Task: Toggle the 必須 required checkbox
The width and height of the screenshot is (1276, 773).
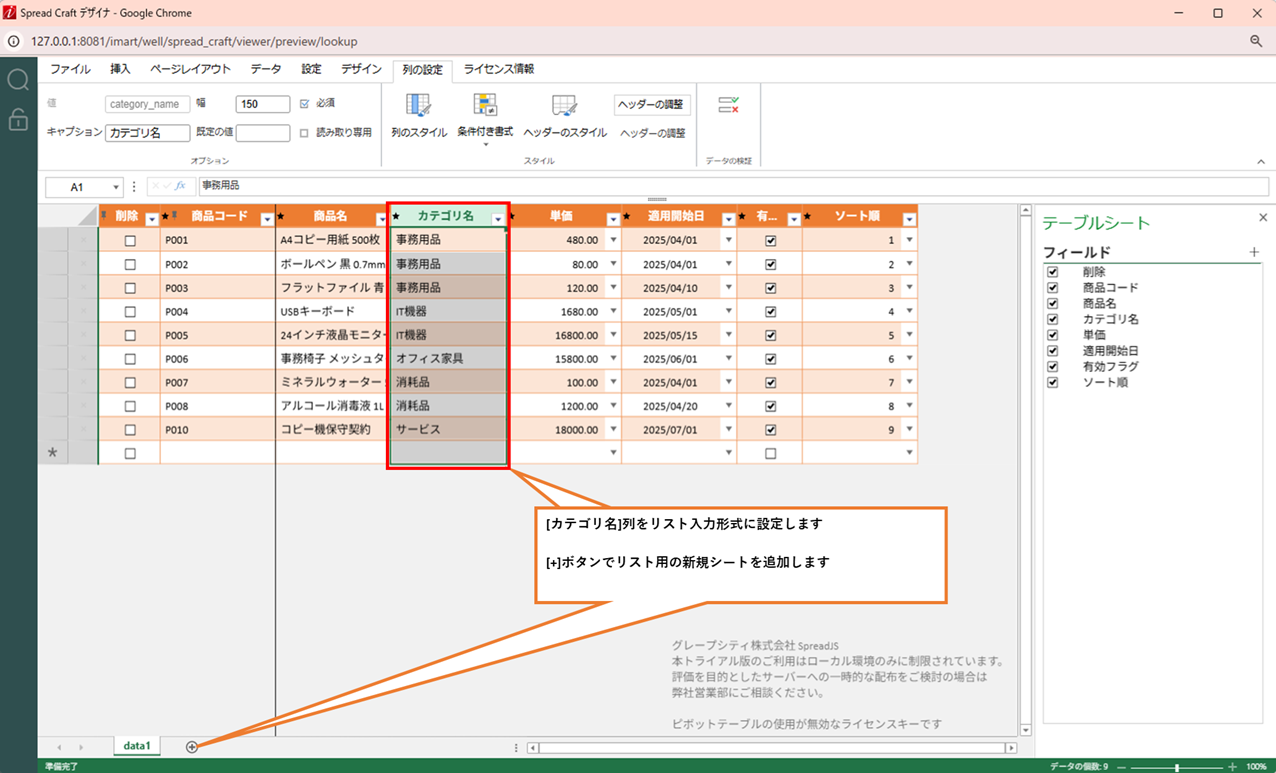Action: point(305,104)
